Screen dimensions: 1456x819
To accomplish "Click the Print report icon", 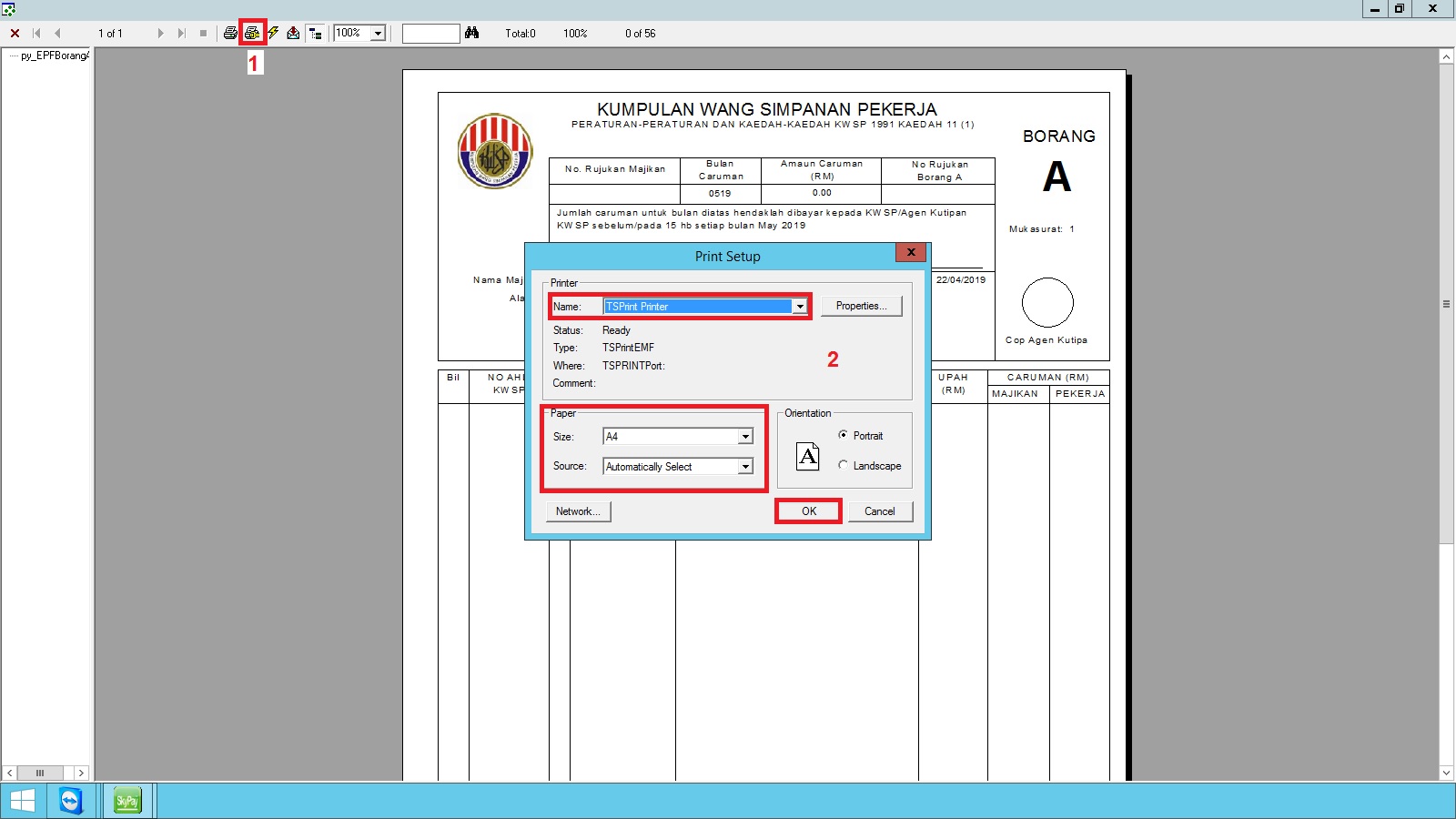I will tap(230, 33).
